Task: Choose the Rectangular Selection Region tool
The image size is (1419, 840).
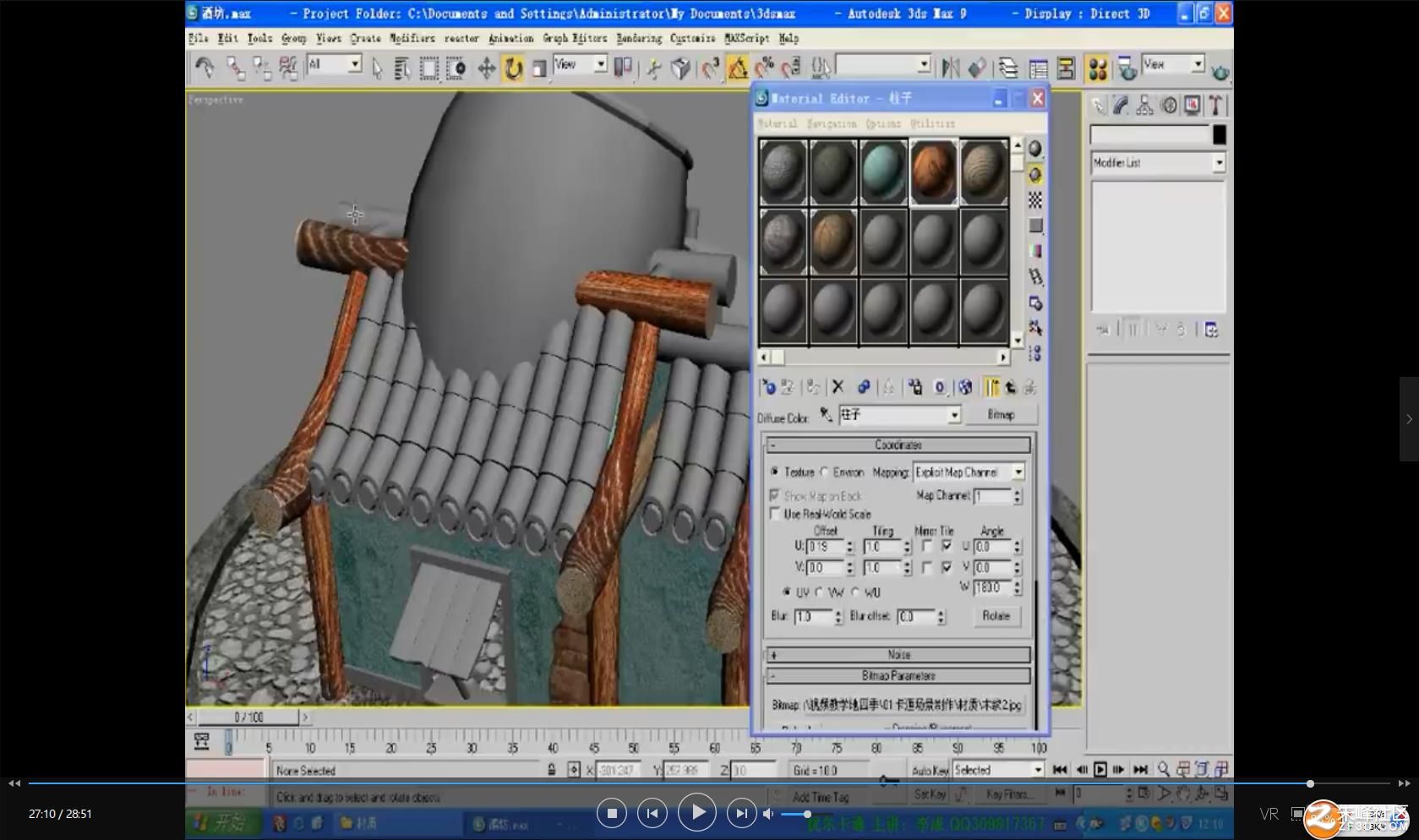Action: tap(429, 68)
